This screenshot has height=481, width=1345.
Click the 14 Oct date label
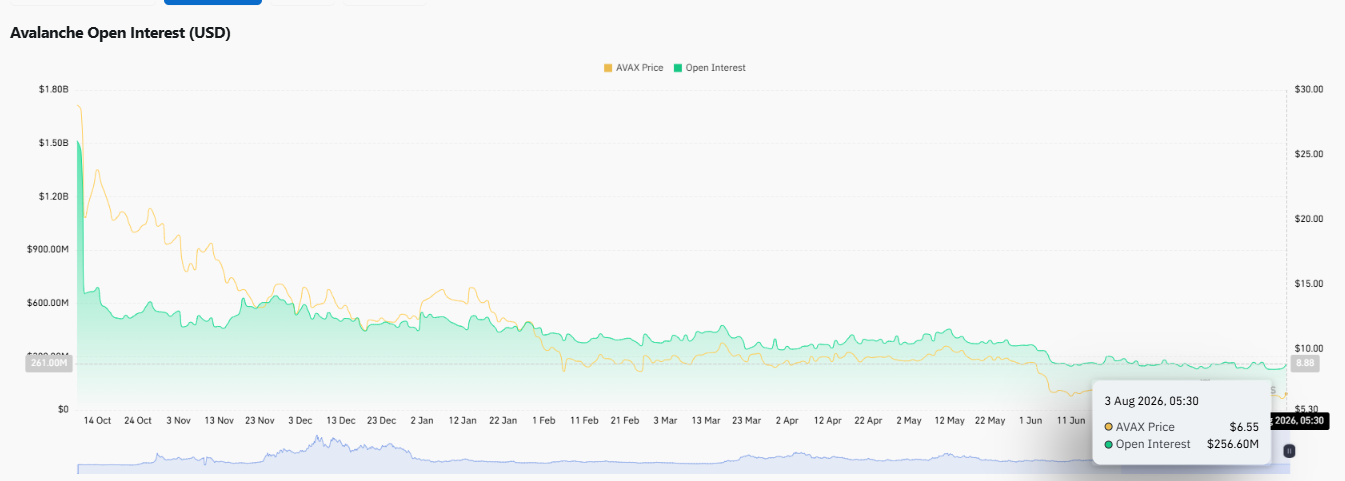96,421
